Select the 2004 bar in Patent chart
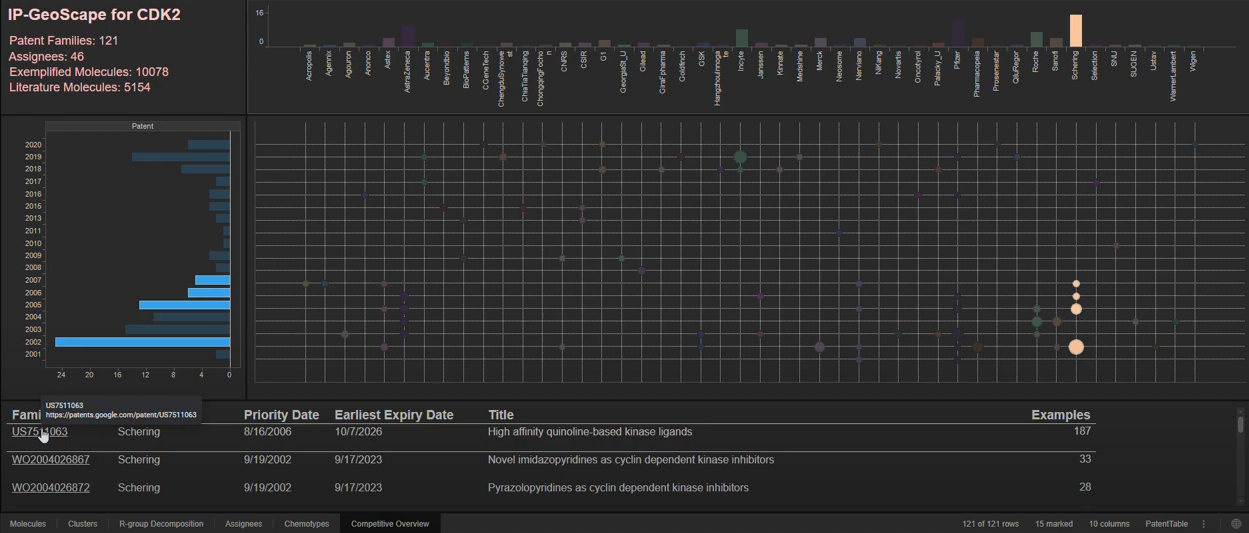Image resolution: width=1249 pixels, height=533 pixels. coord(192,317)
